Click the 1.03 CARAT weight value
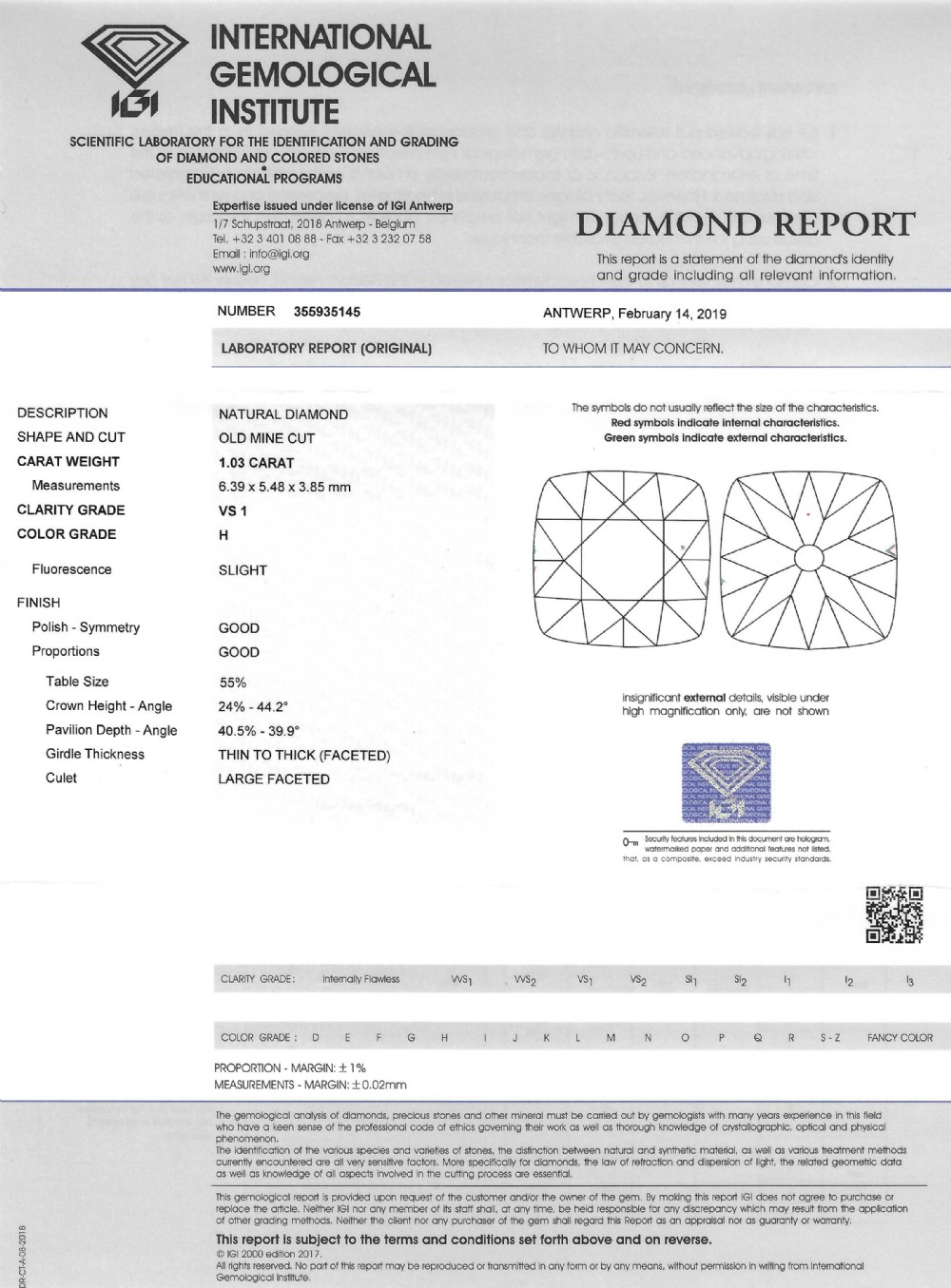951x1288 pixels. pos(257,463)
